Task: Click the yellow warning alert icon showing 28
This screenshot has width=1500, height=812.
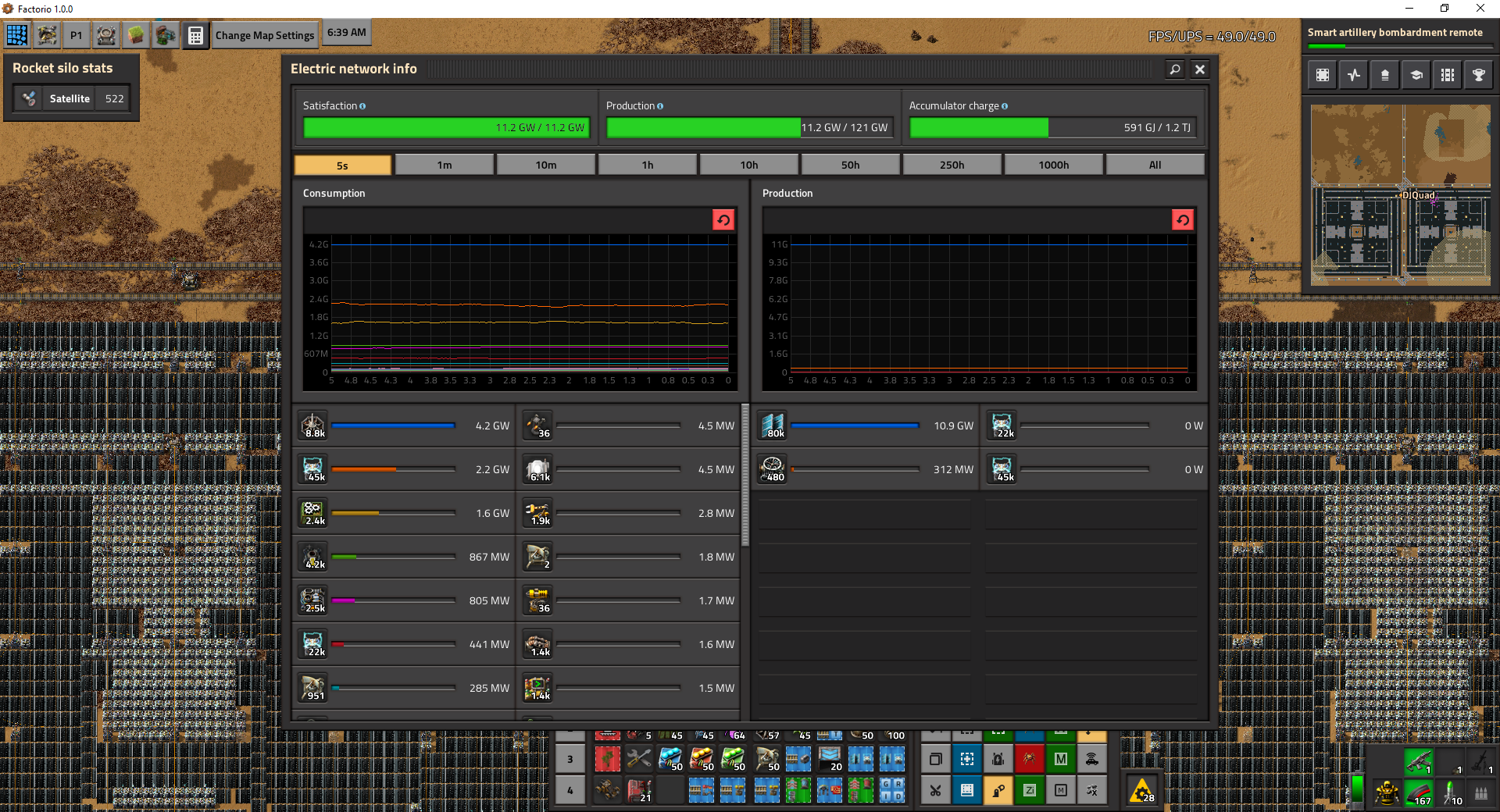Action: [1141, 790]
